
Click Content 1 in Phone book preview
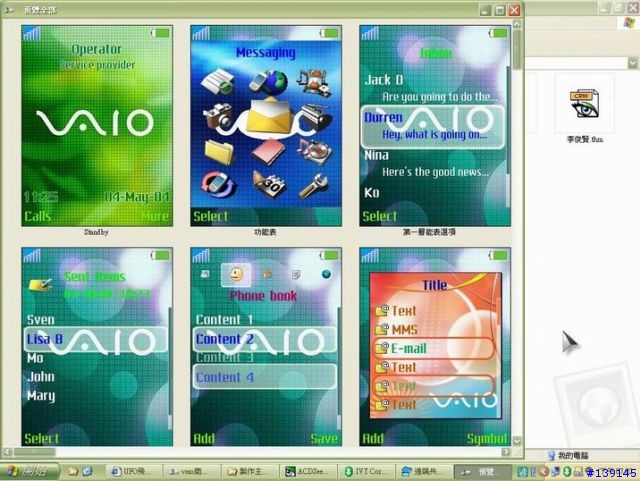224,319
